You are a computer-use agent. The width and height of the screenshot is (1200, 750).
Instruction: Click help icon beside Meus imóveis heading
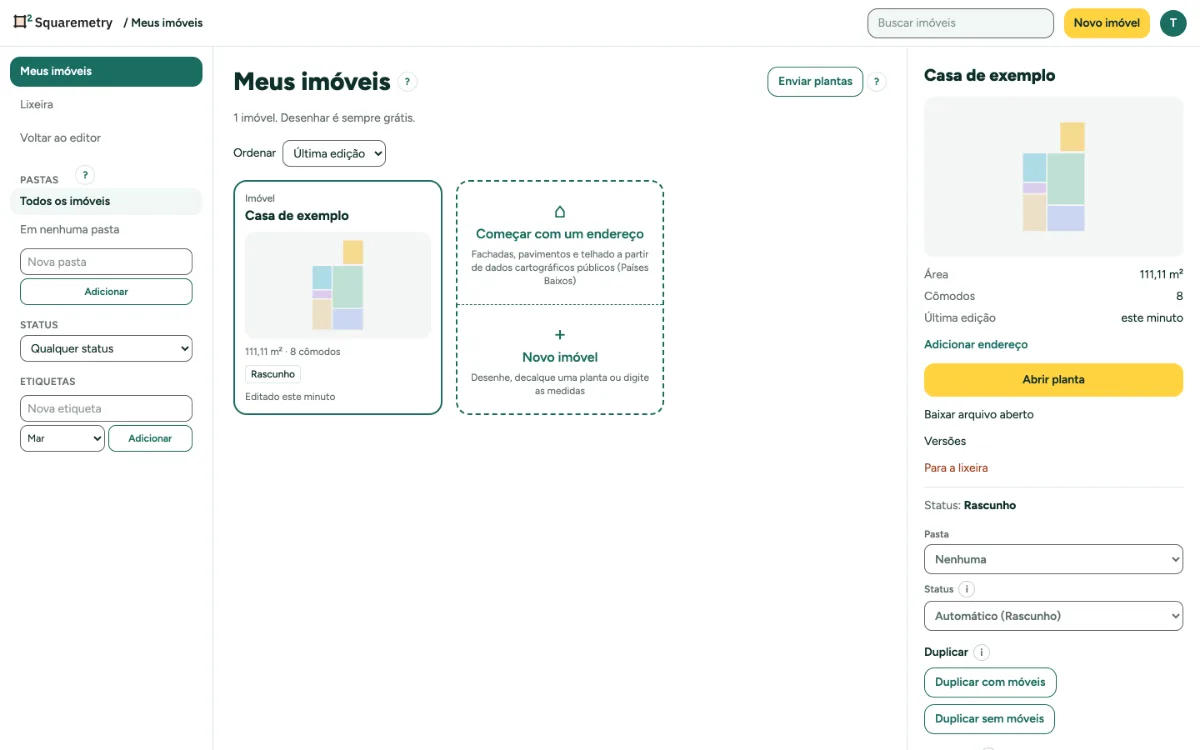(407, 82)
